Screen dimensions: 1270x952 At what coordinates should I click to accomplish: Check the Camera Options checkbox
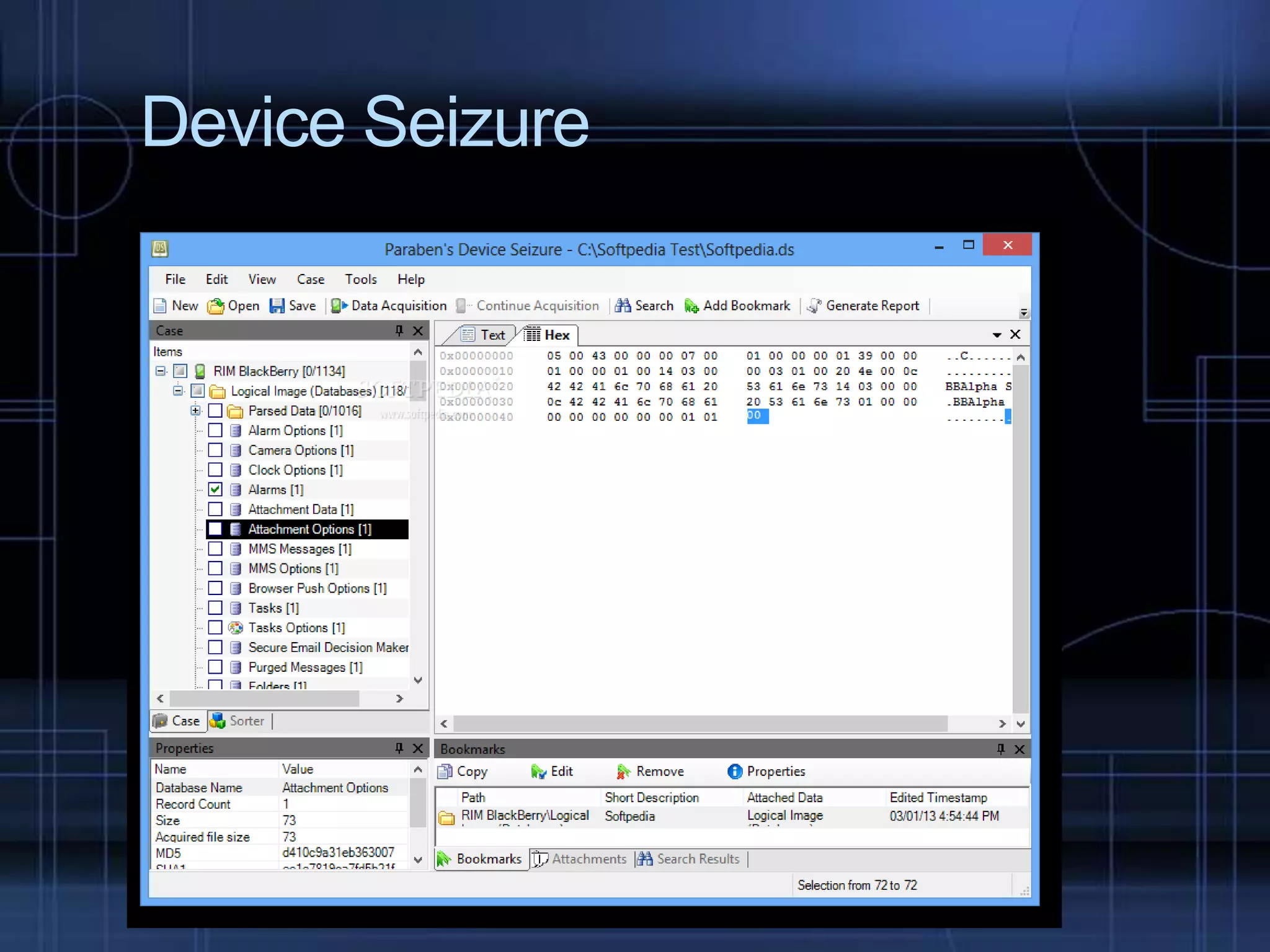tap(215, 450)
